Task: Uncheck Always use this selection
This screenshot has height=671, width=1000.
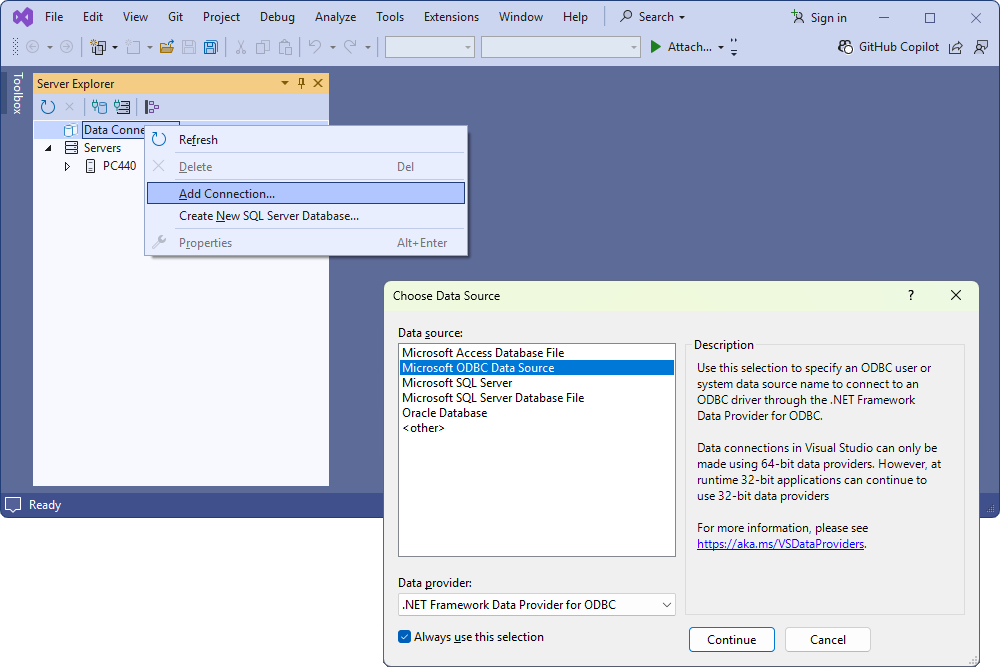Action: (404, 637)
